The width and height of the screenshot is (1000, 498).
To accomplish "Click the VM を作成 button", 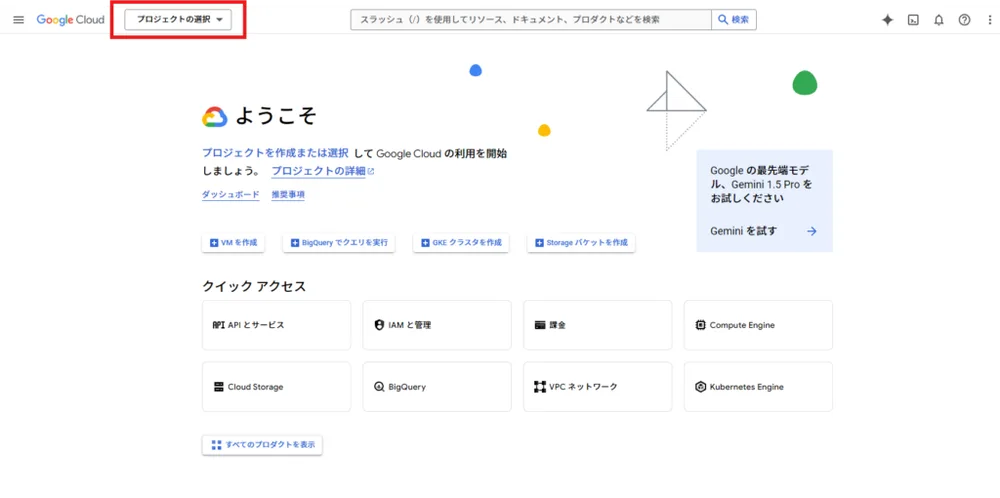I will (x=233, y=243).
